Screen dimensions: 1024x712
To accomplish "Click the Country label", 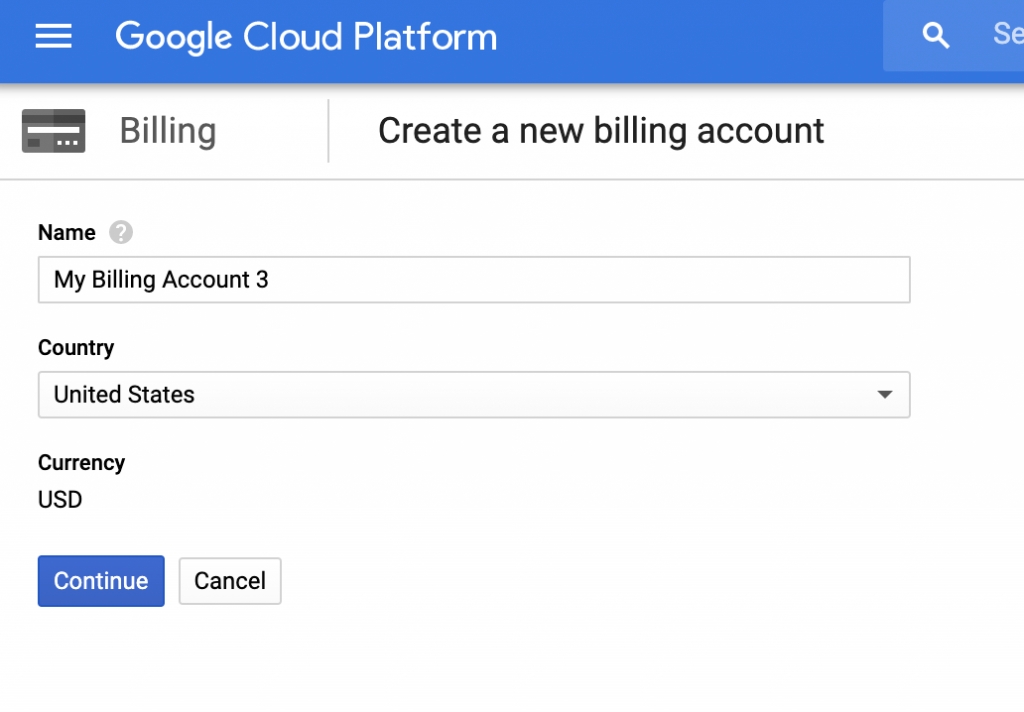I will coord(76,348).
